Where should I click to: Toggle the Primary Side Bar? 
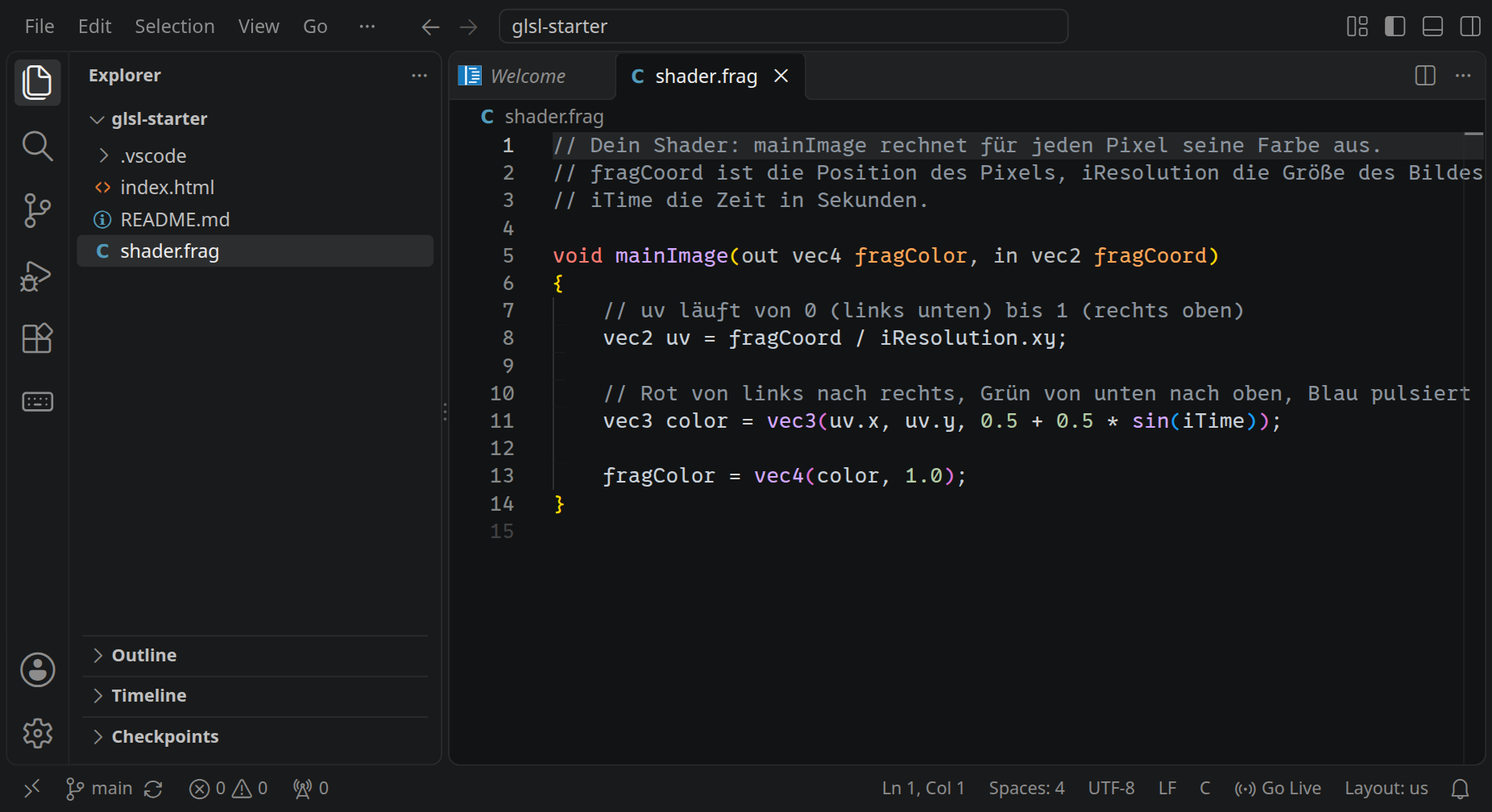1395,27
